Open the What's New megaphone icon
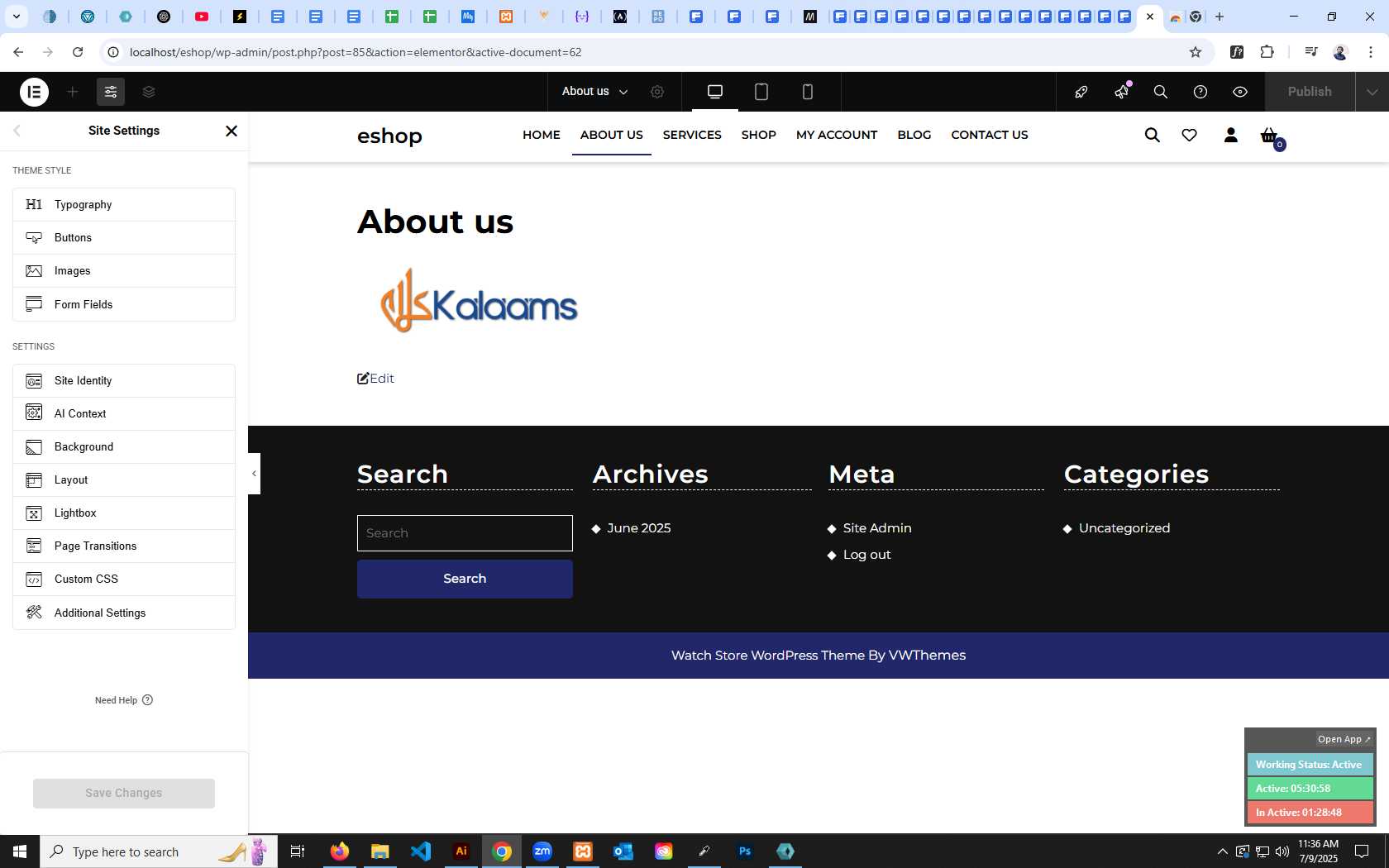1389x868 pixels. [x=1121, y=92]
